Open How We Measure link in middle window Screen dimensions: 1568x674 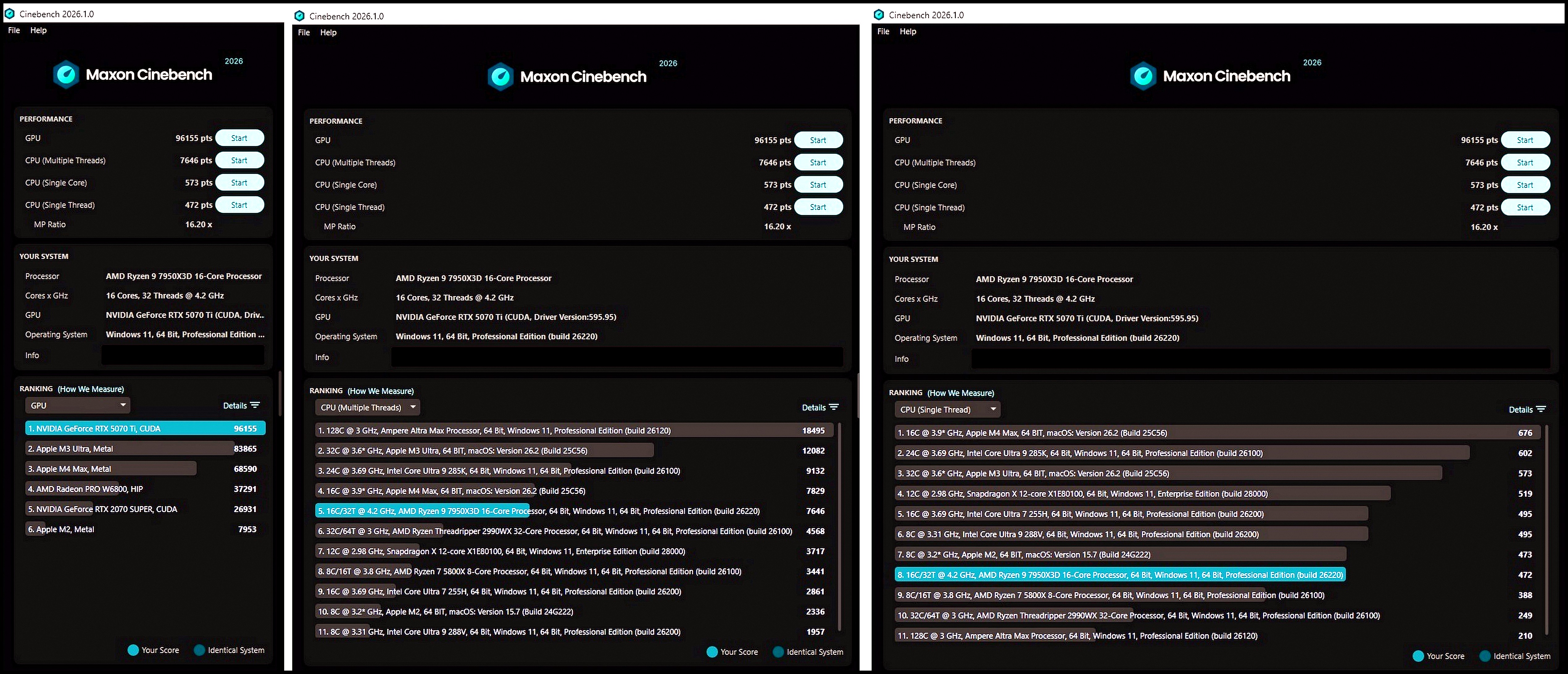(380, 391)
